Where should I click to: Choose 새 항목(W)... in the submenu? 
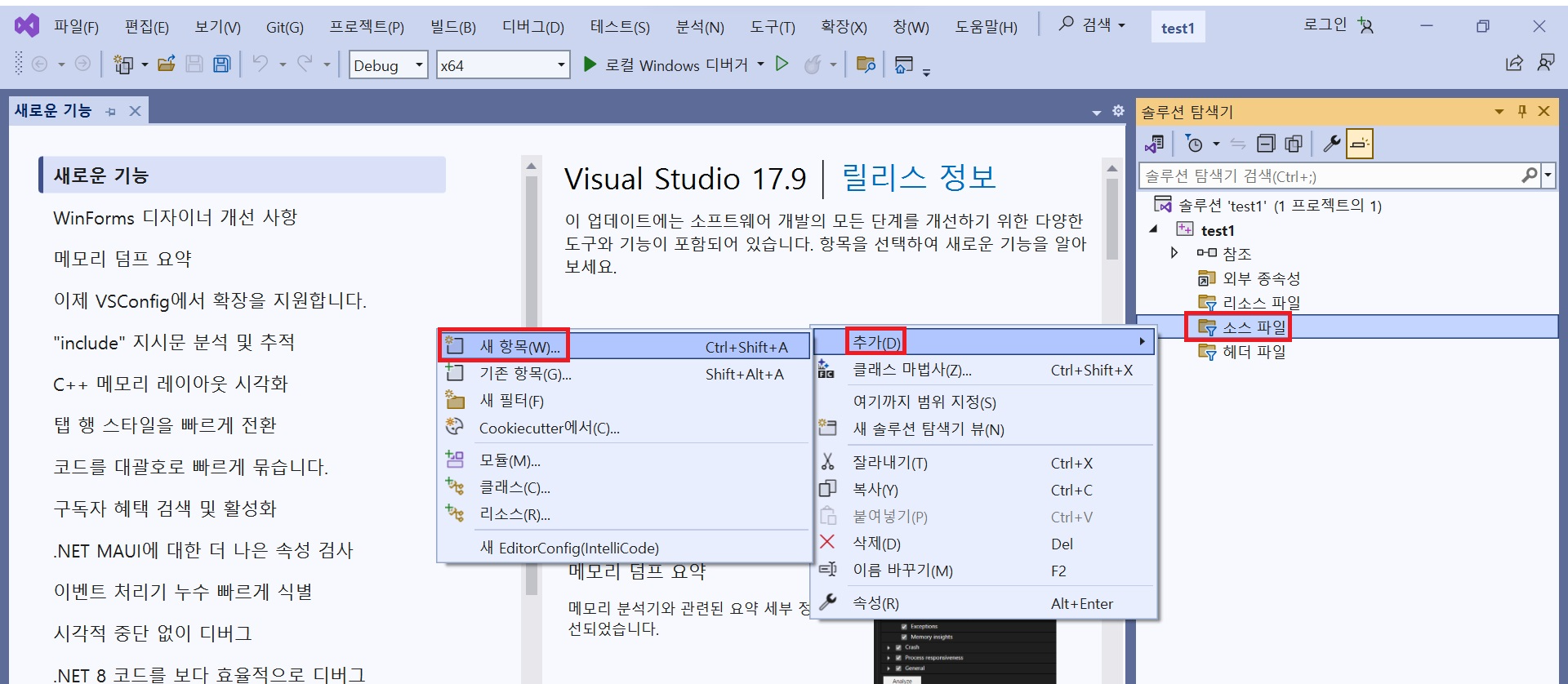pyautogui.click(x=625, y=346)
